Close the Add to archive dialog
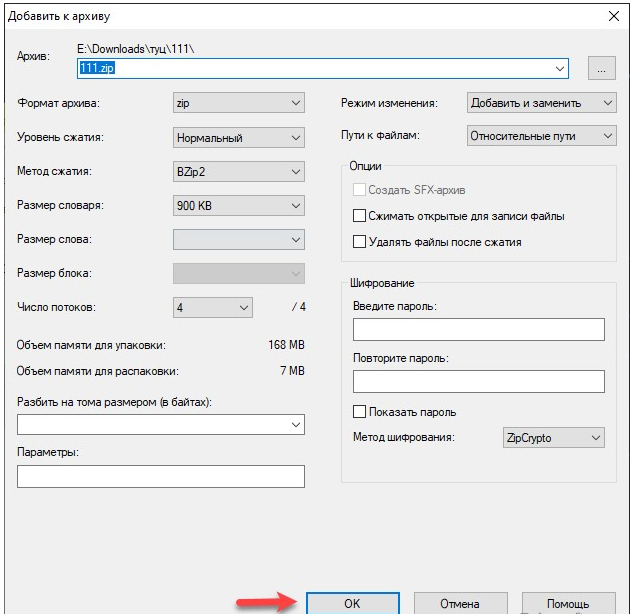Screen dimensions: 632x614 613,14
